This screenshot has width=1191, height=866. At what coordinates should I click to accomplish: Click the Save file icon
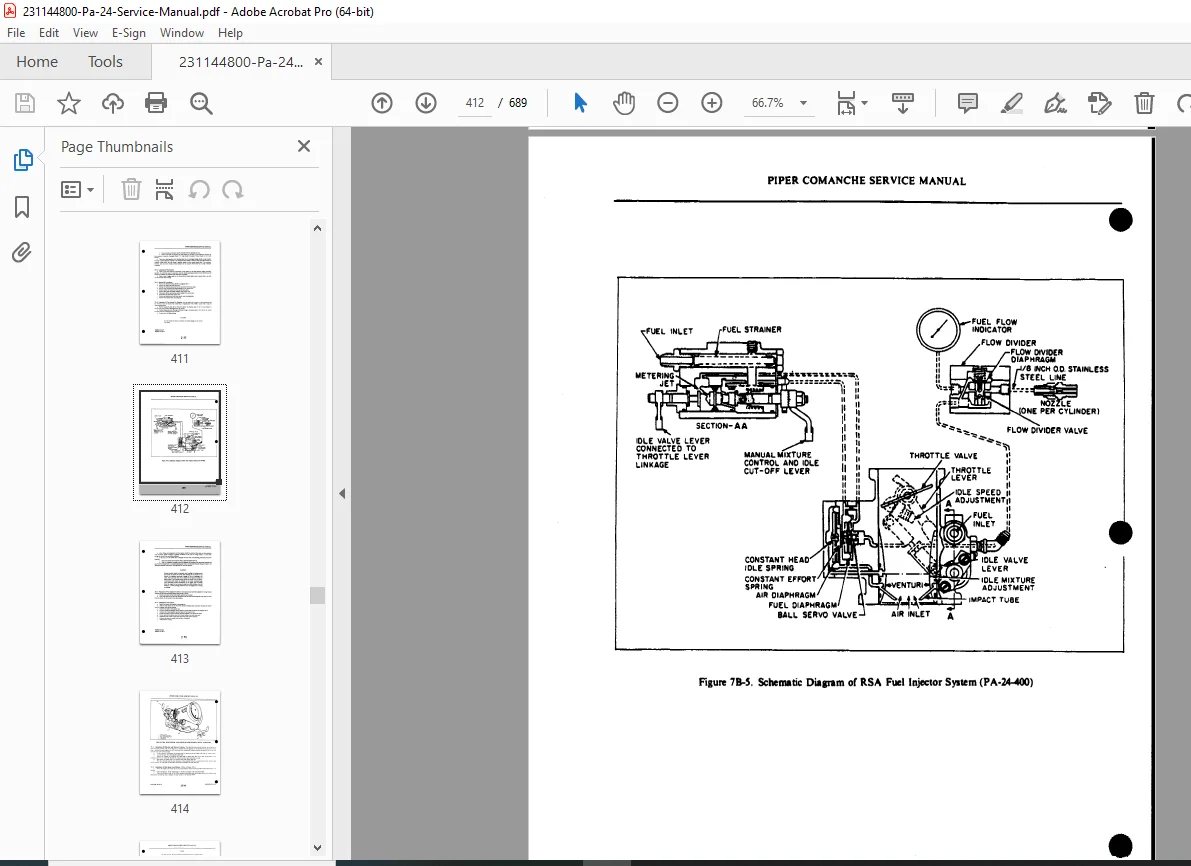coord(25,103)
